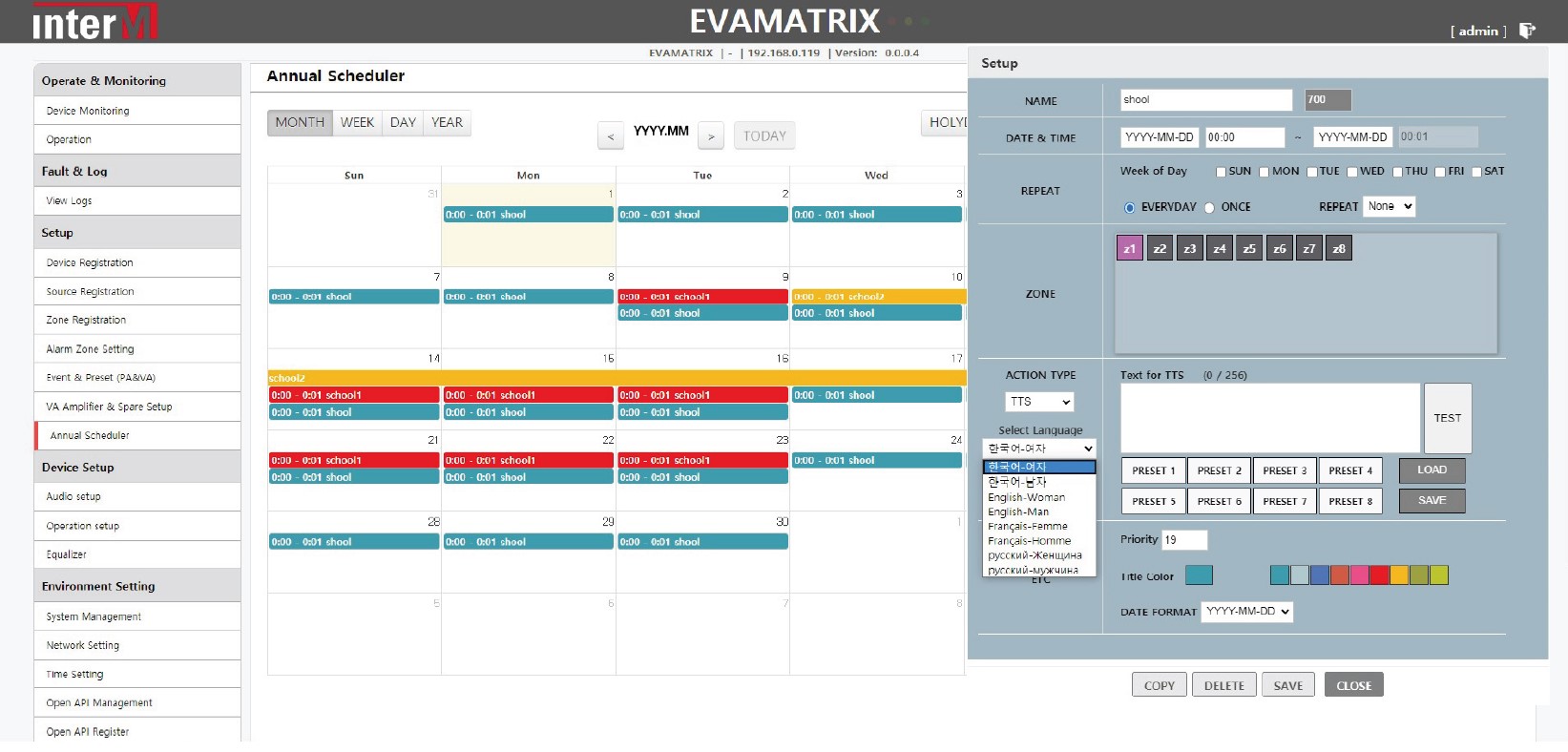Select zone z6 tile
The width and height of the screenshot is (1568, 752).
[1280, 248]
